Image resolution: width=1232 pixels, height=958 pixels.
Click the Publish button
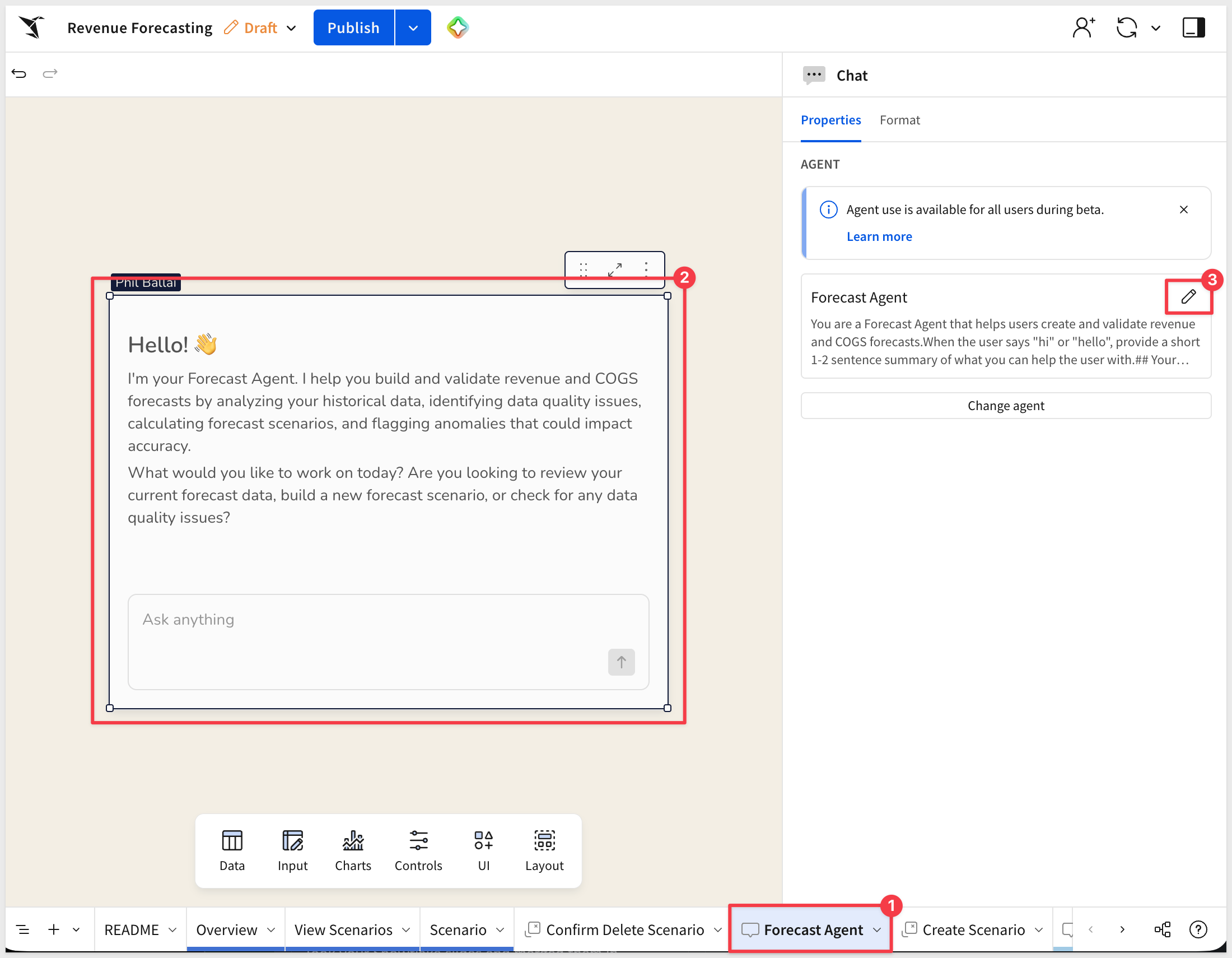354,27
